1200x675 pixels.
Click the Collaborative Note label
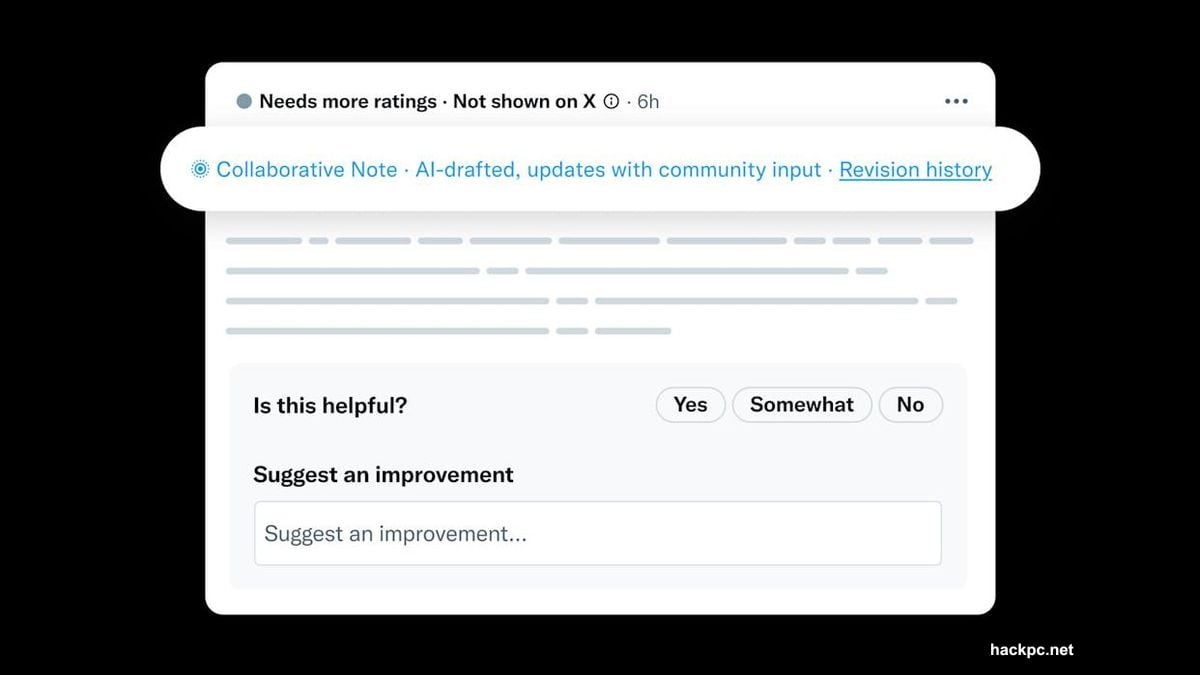306,170
